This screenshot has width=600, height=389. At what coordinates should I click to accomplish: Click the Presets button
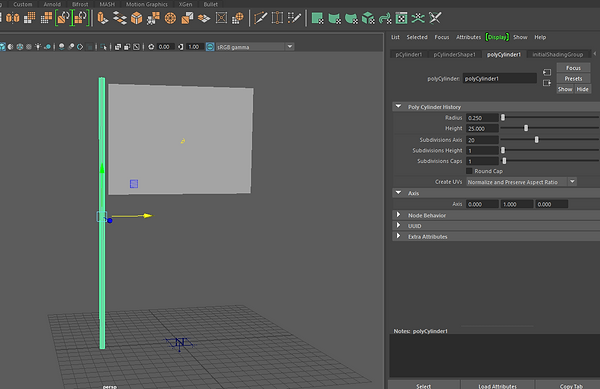point(573,78)
